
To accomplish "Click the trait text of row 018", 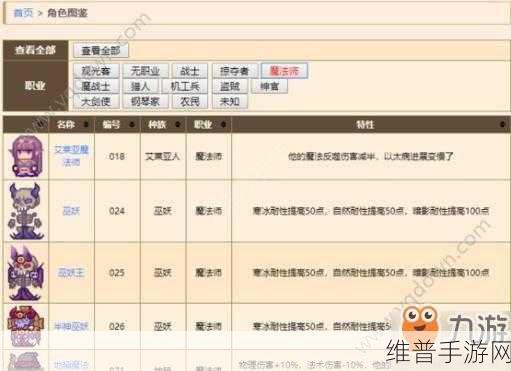I will (x=371, y=156).
